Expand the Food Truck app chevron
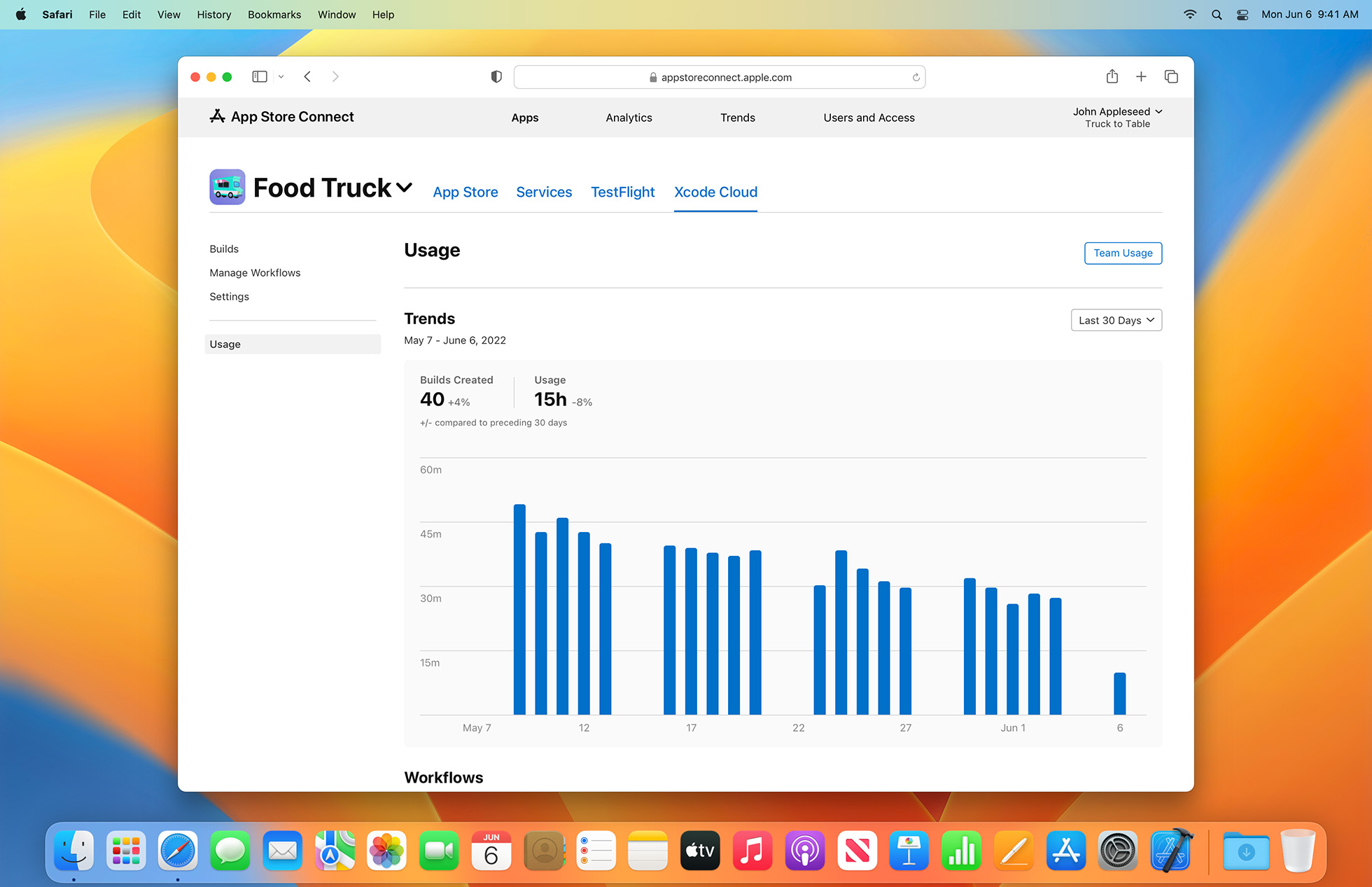 point(404,188)
